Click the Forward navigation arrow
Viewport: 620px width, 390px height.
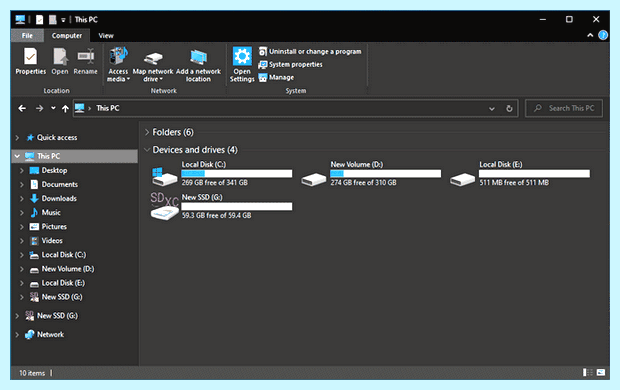pos(39,108)
